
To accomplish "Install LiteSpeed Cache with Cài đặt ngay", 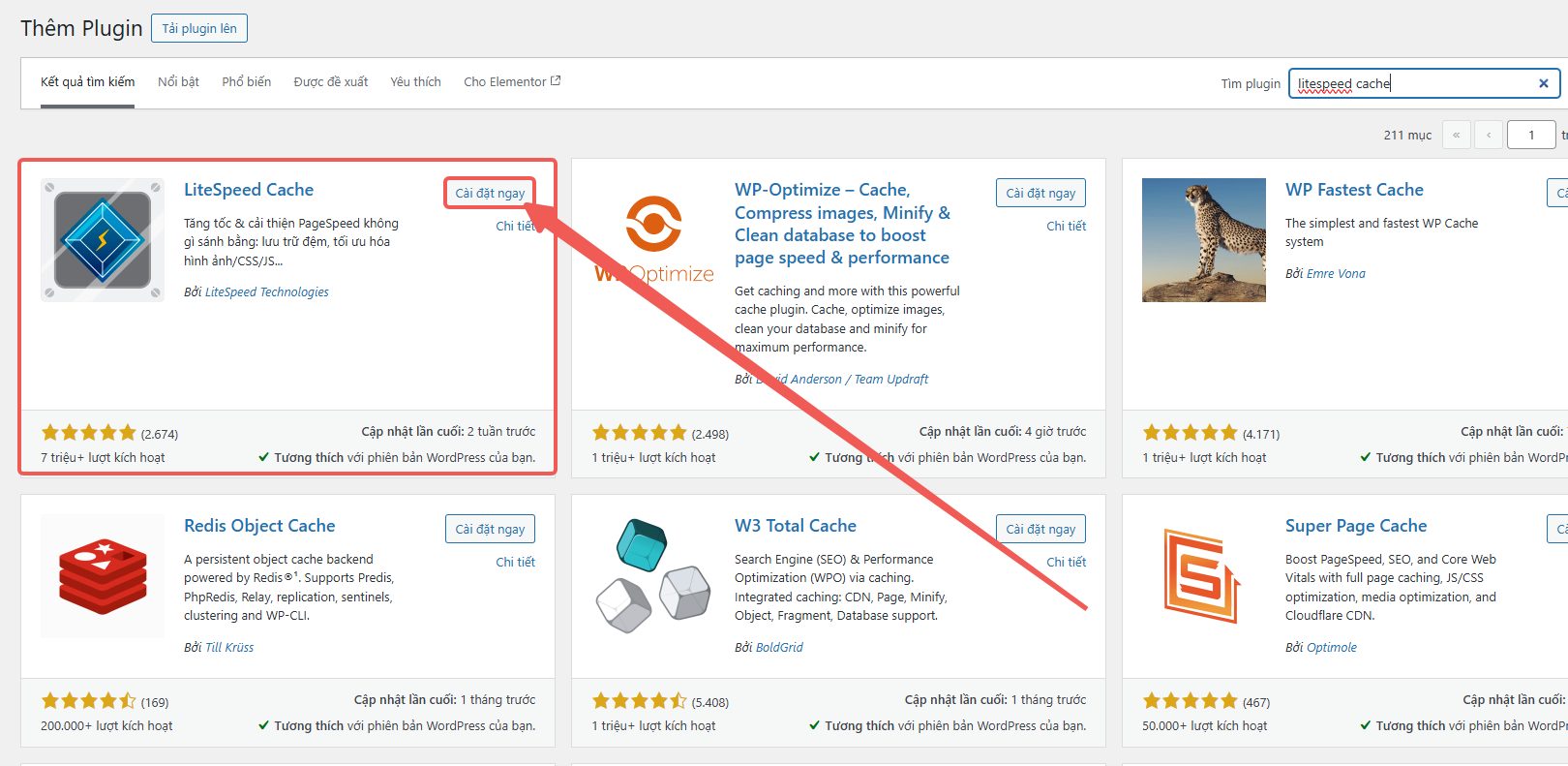I will pyautogui.click(x=490, y=193).
